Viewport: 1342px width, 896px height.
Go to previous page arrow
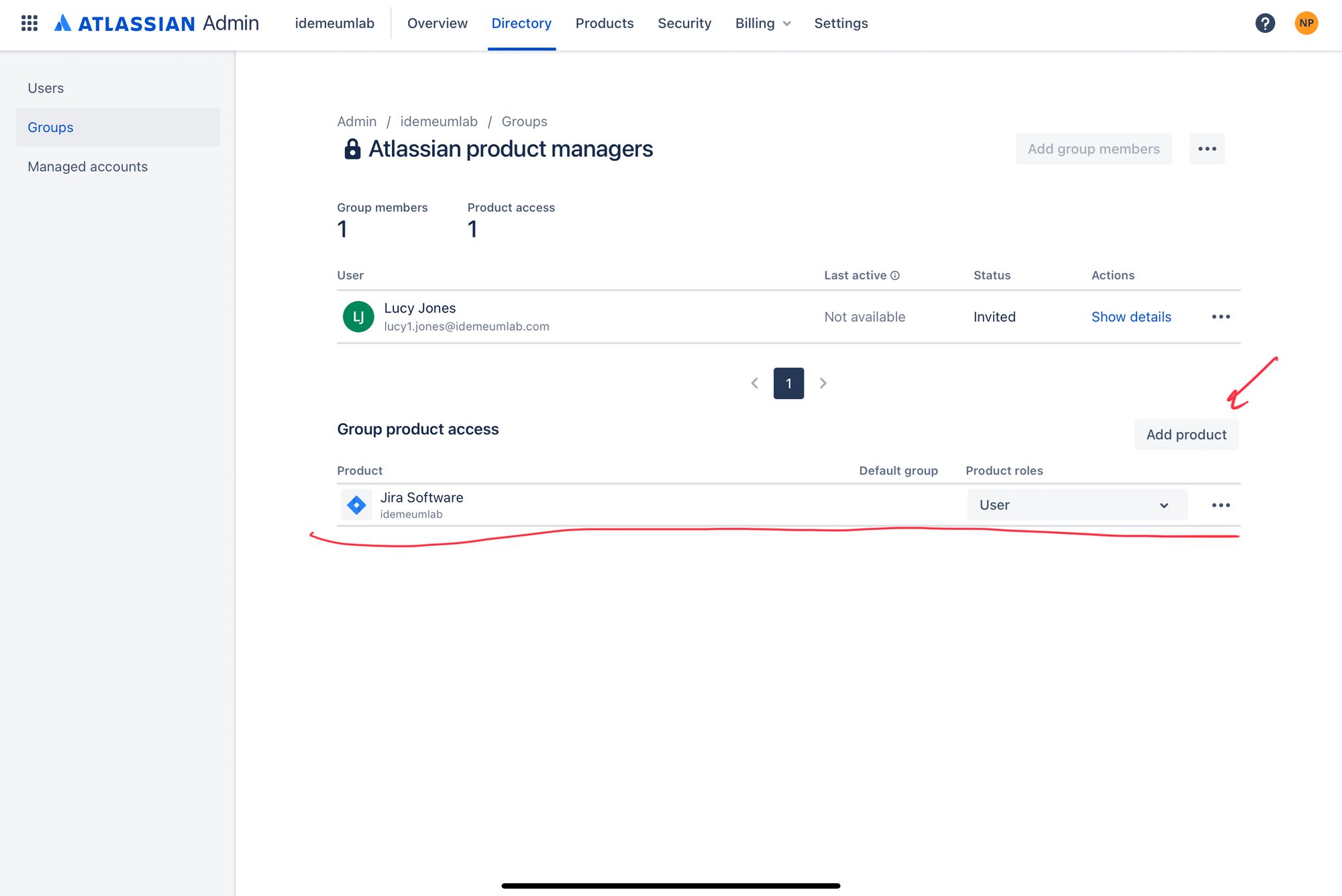(755, 384)
